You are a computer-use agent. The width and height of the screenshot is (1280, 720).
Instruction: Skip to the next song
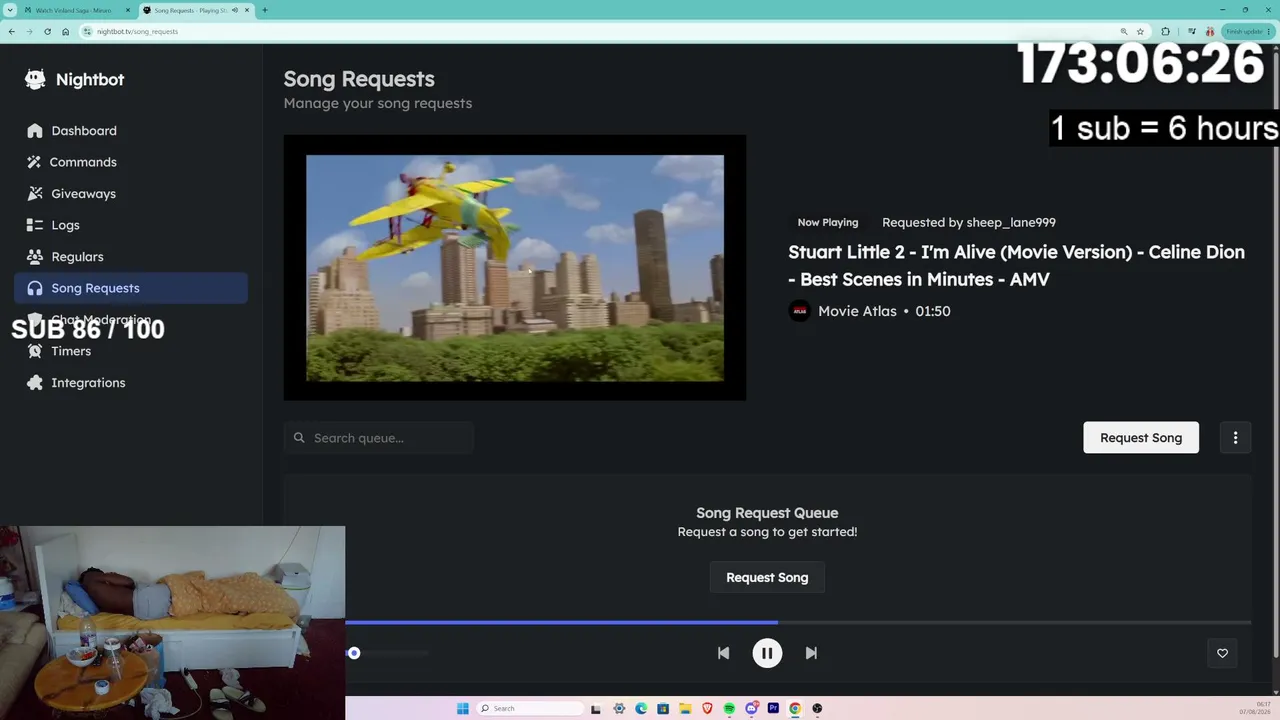(811, 653)
